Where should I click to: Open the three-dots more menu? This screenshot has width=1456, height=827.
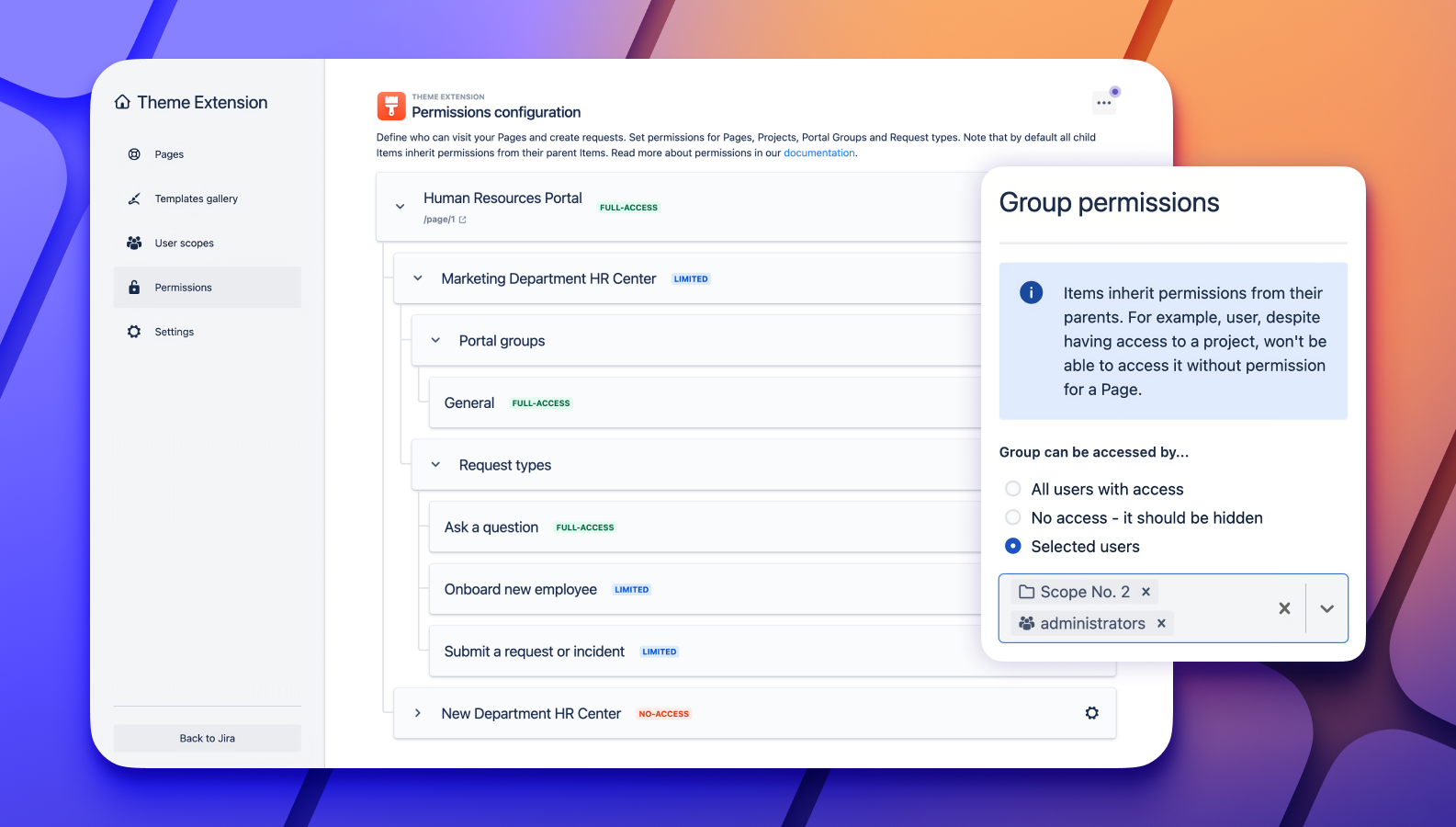[1104, 103]
